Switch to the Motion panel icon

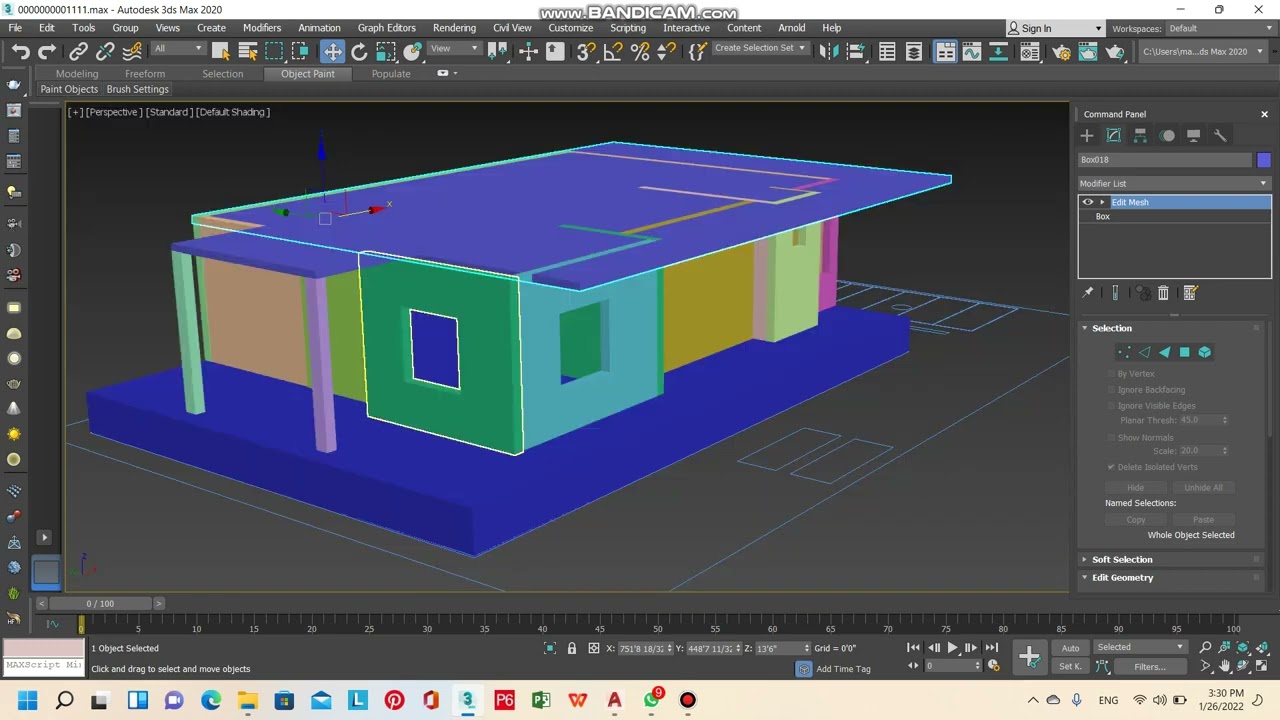1167,136
